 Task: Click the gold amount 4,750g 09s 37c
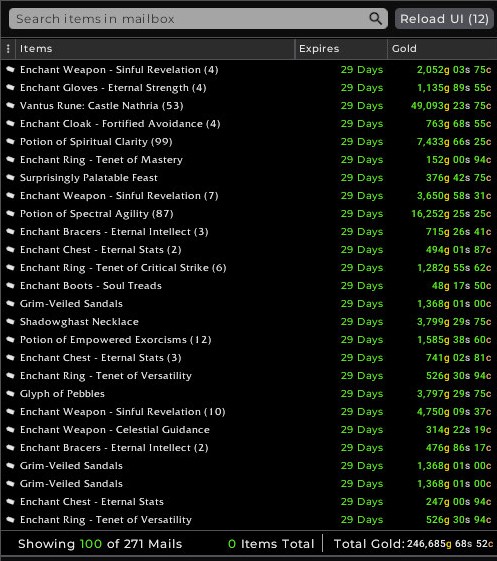(x=454, y=411)
